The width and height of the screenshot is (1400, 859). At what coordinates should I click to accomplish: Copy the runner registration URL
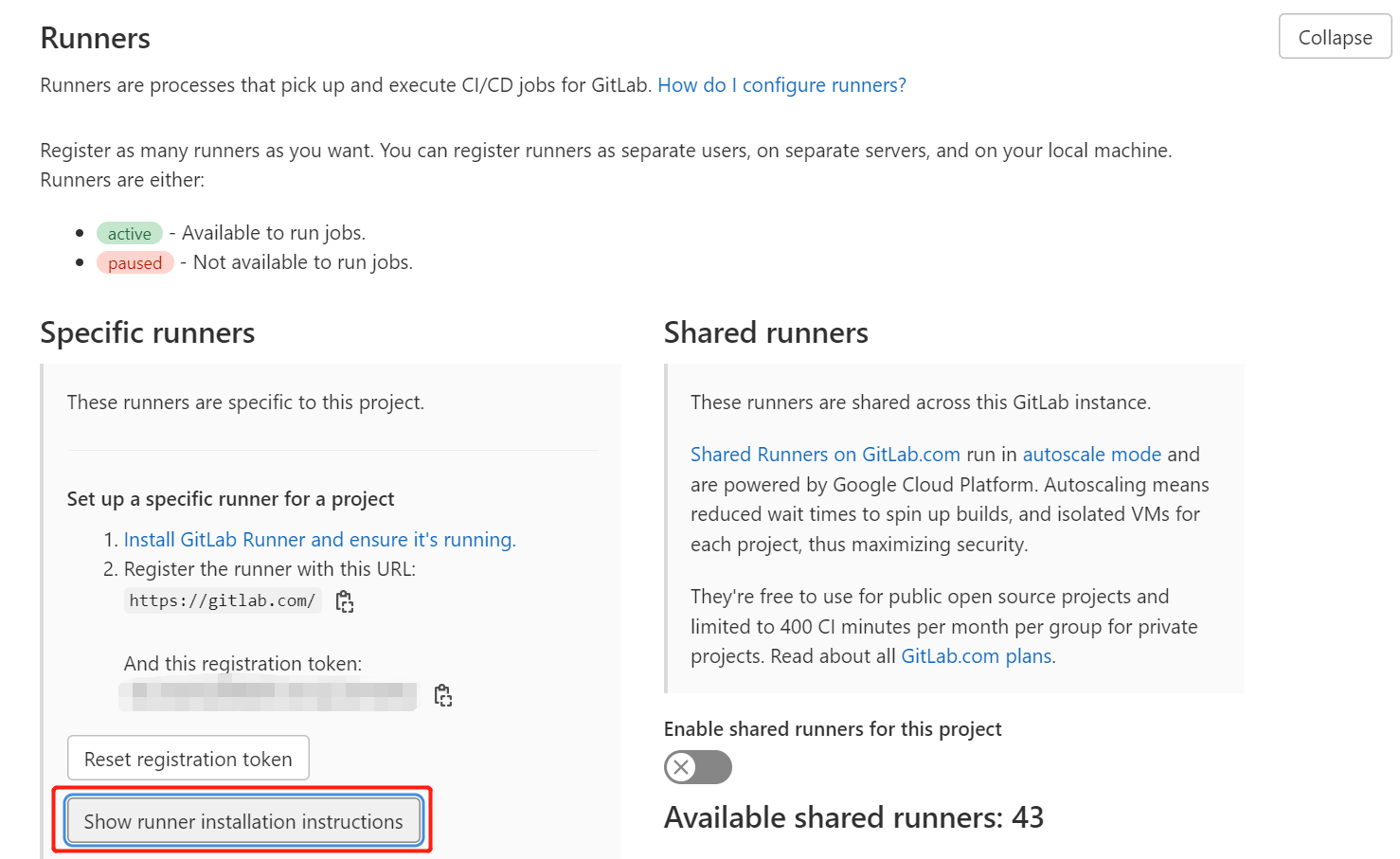[345, 601]
